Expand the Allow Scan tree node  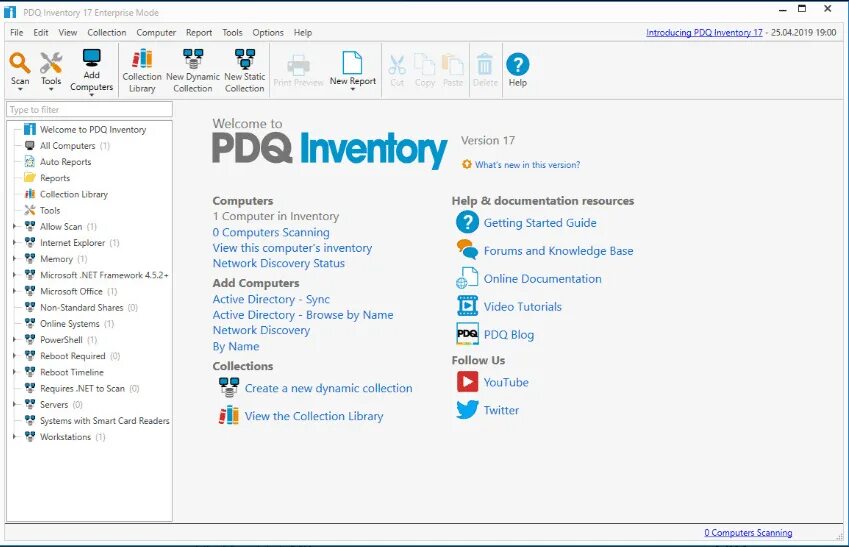(14, 226)
